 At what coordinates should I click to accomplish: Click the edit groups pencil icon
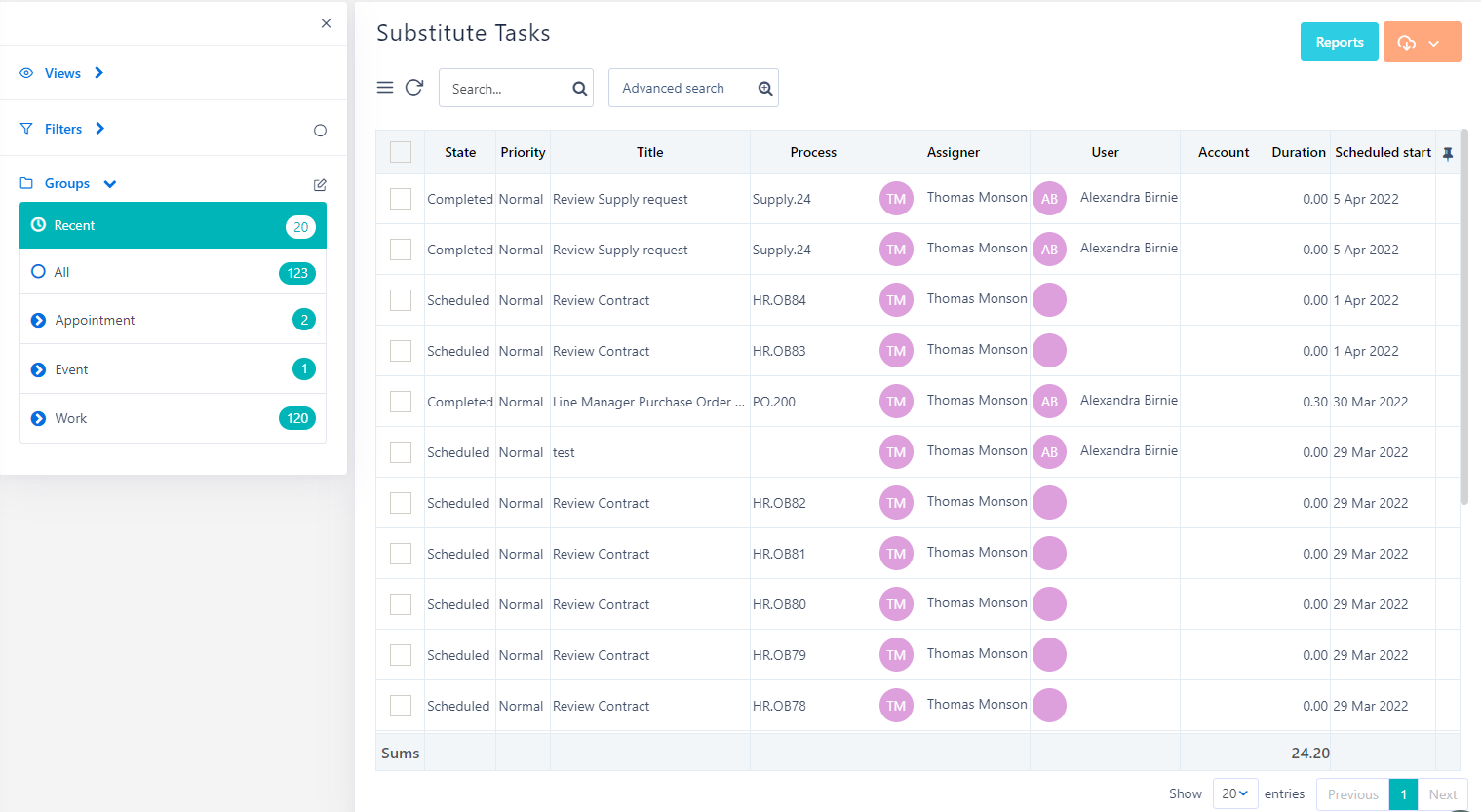coord(320,184)
